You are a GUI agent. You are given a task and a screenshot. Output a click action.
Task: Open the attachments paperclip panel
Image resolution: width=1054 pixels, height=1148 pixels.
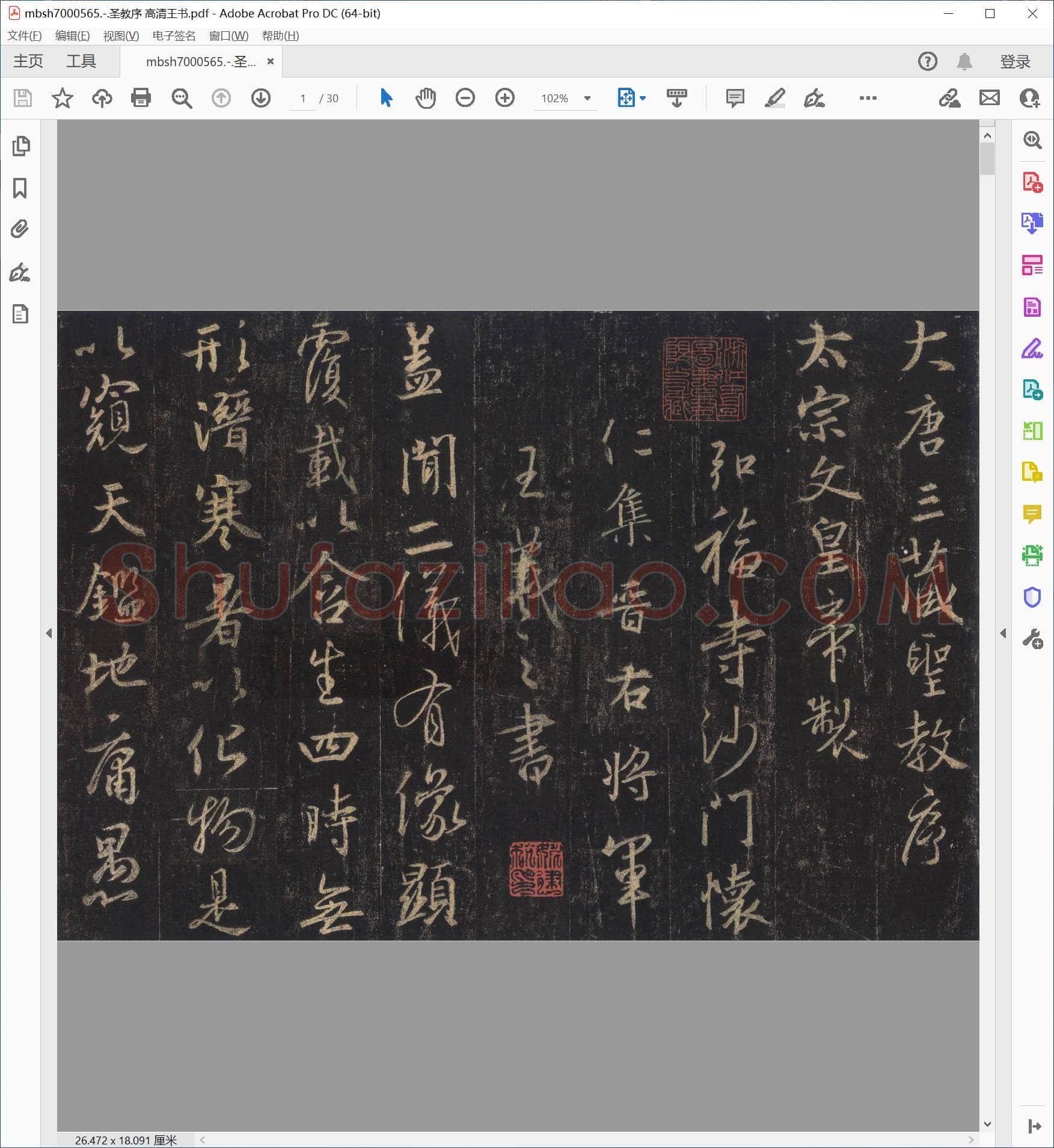(x=20, y=229)
